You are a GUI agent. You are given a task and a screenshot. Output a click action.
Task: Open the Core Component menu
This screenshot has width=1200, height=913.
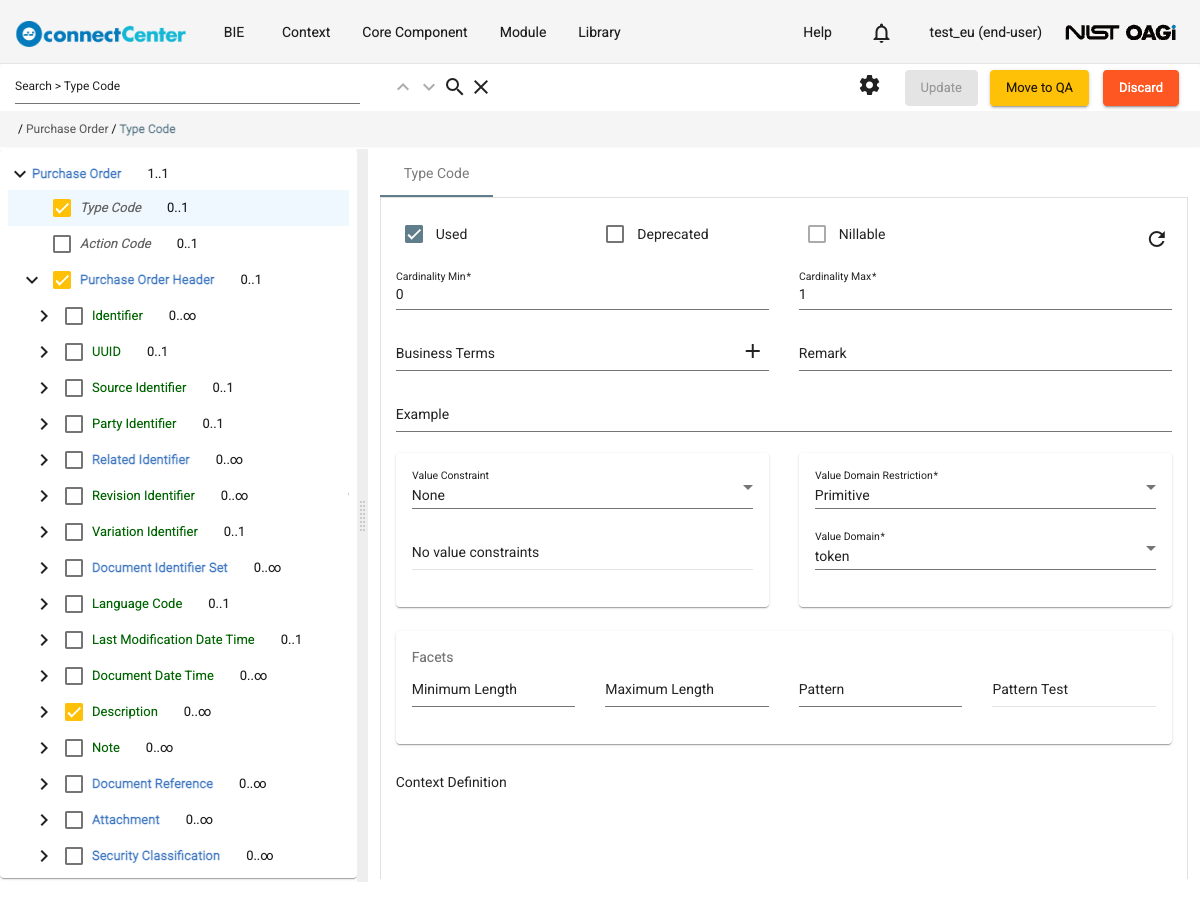pyautogui.click(x=415, y=32)
